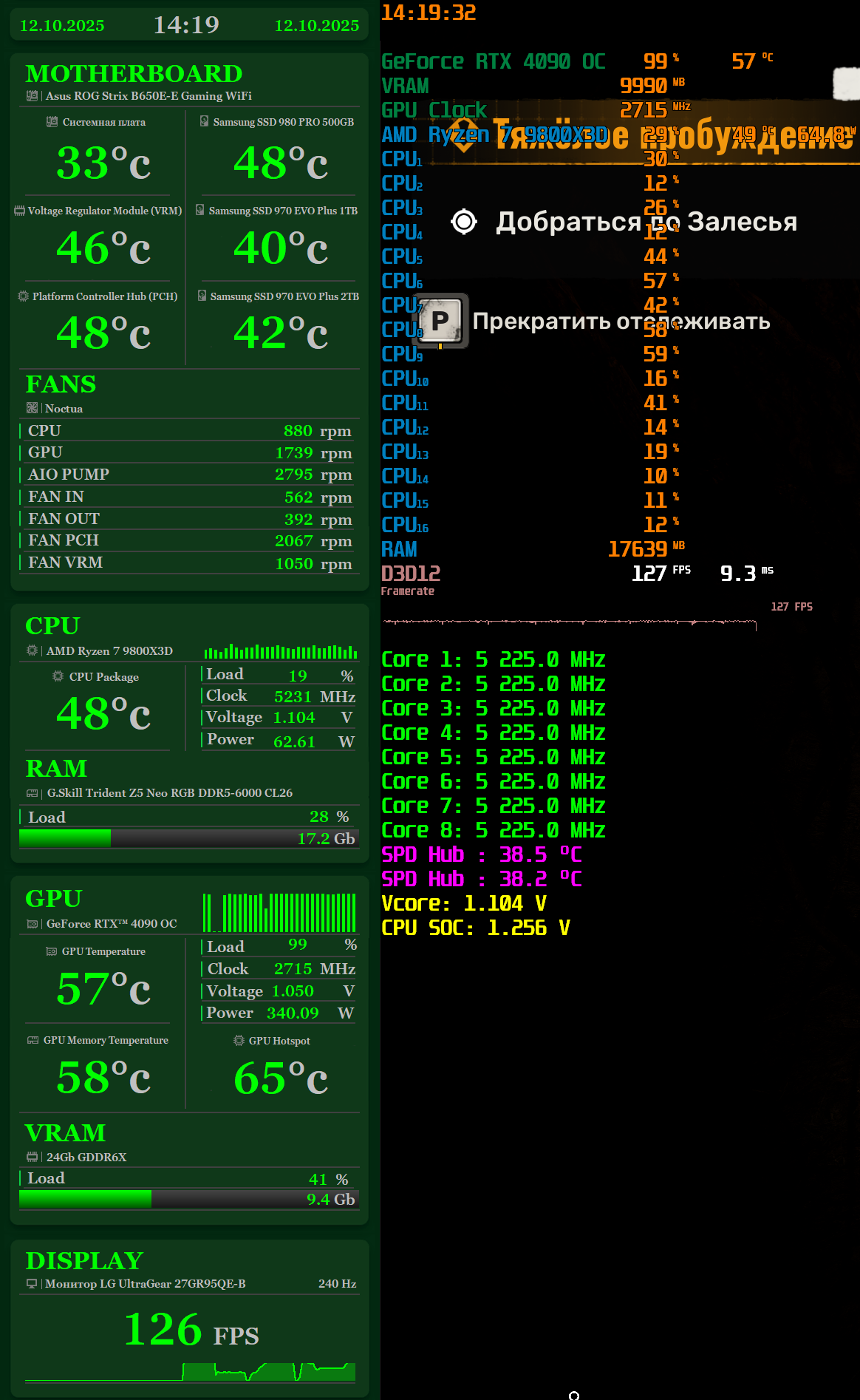The image size is (860, 1400).
Task: Click the overlay Framerate graph line
Action: 569,622
